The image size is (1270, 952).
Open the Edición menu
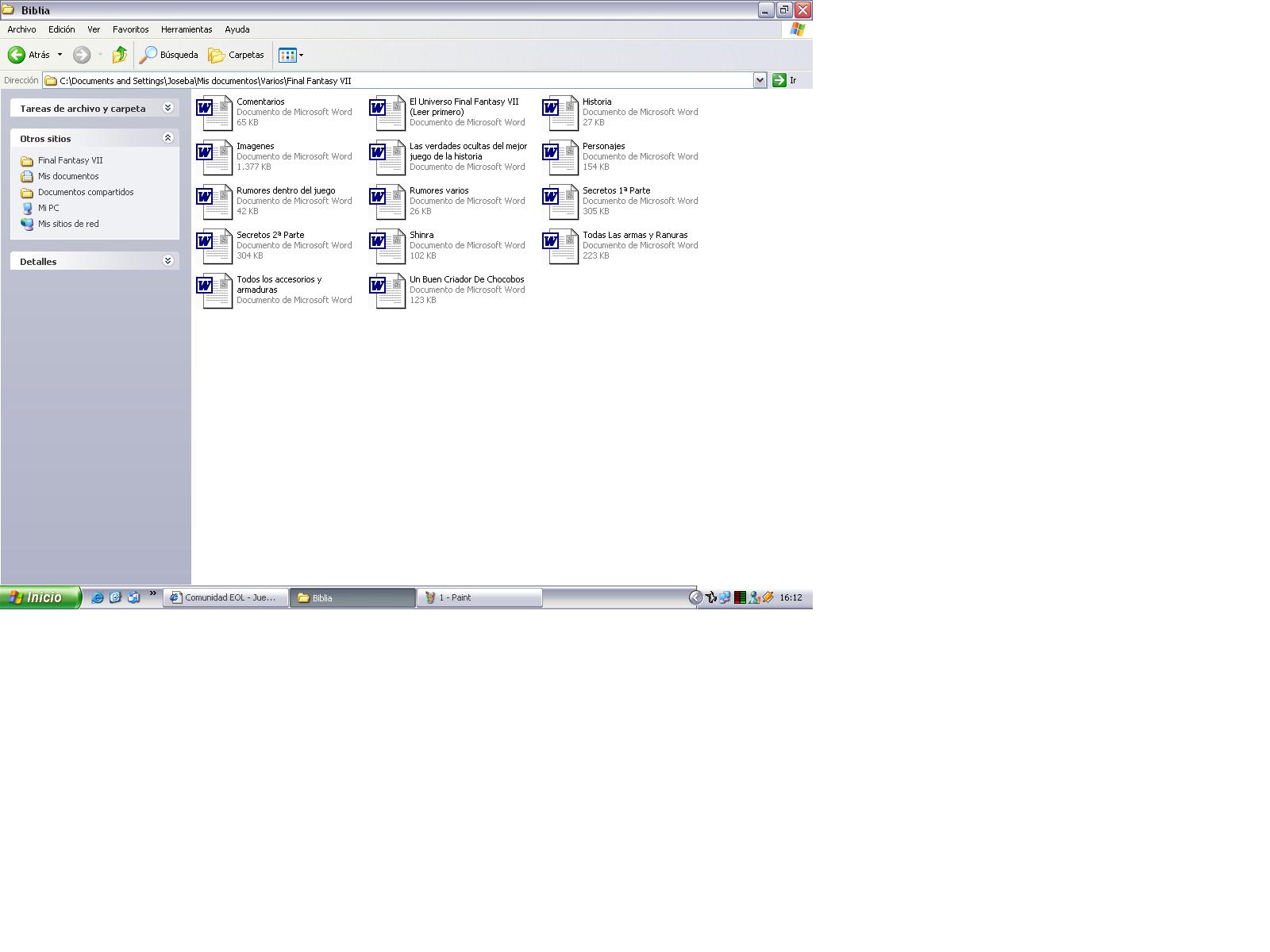[61, 29]
